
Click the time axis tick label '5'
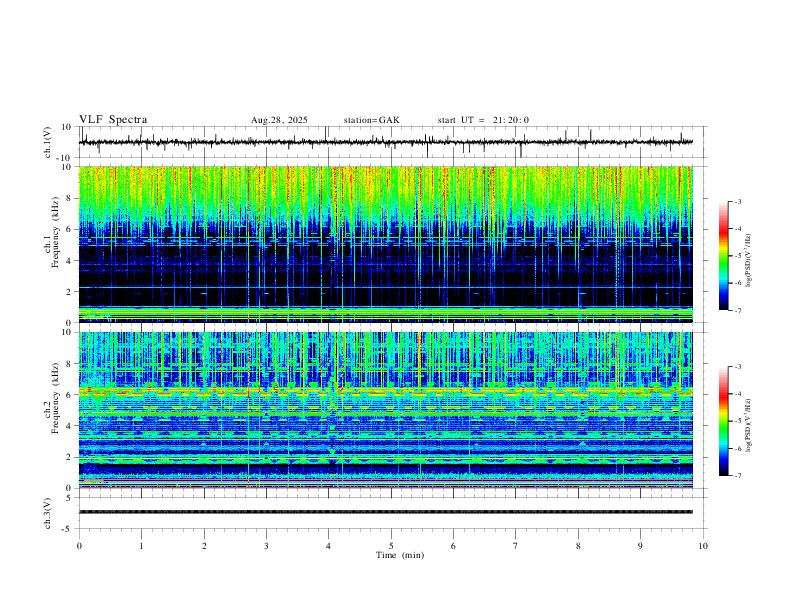(391, 546)
